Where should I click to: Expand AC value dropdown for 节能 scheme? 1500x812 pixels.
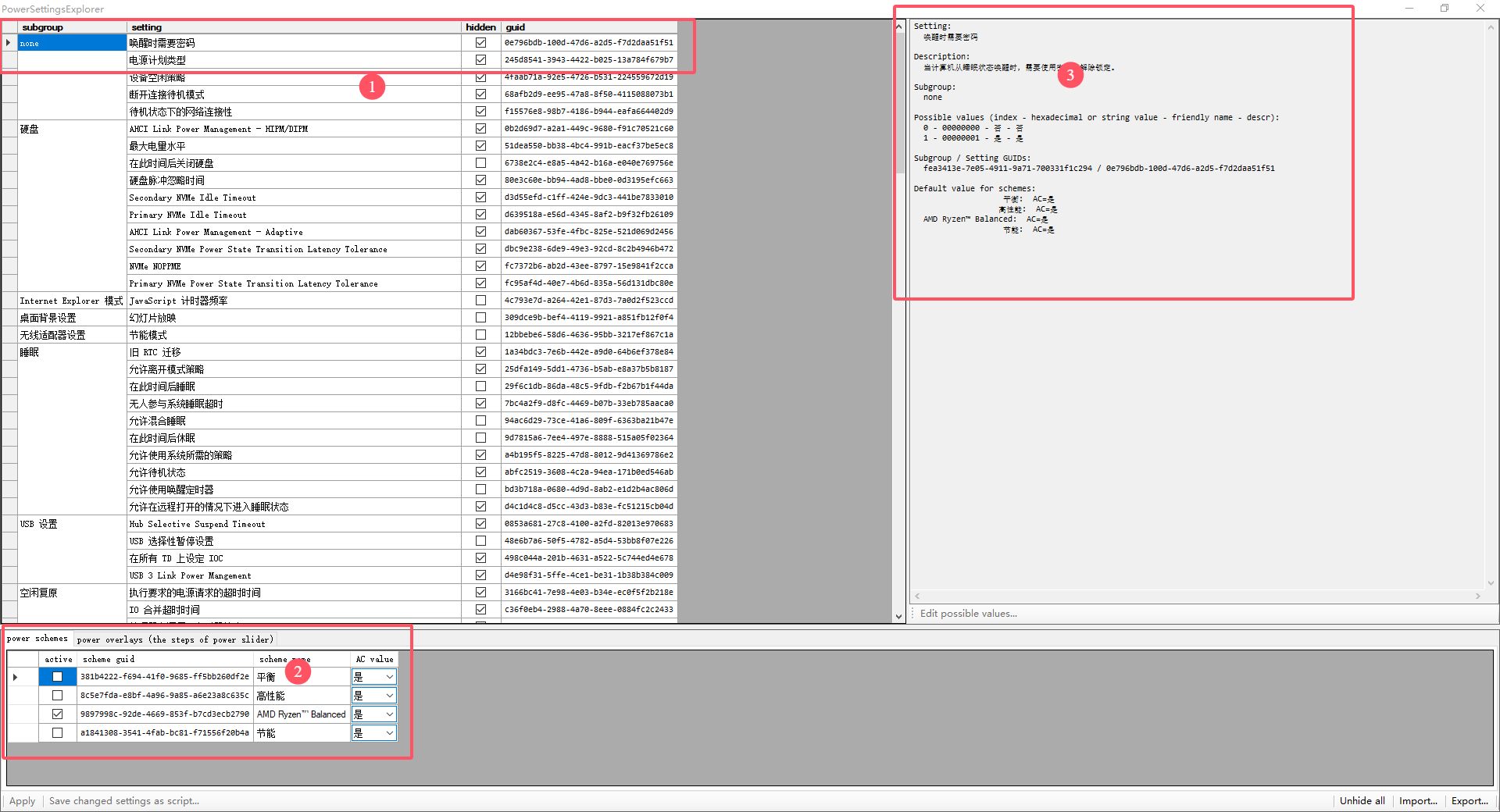[389, 733]
